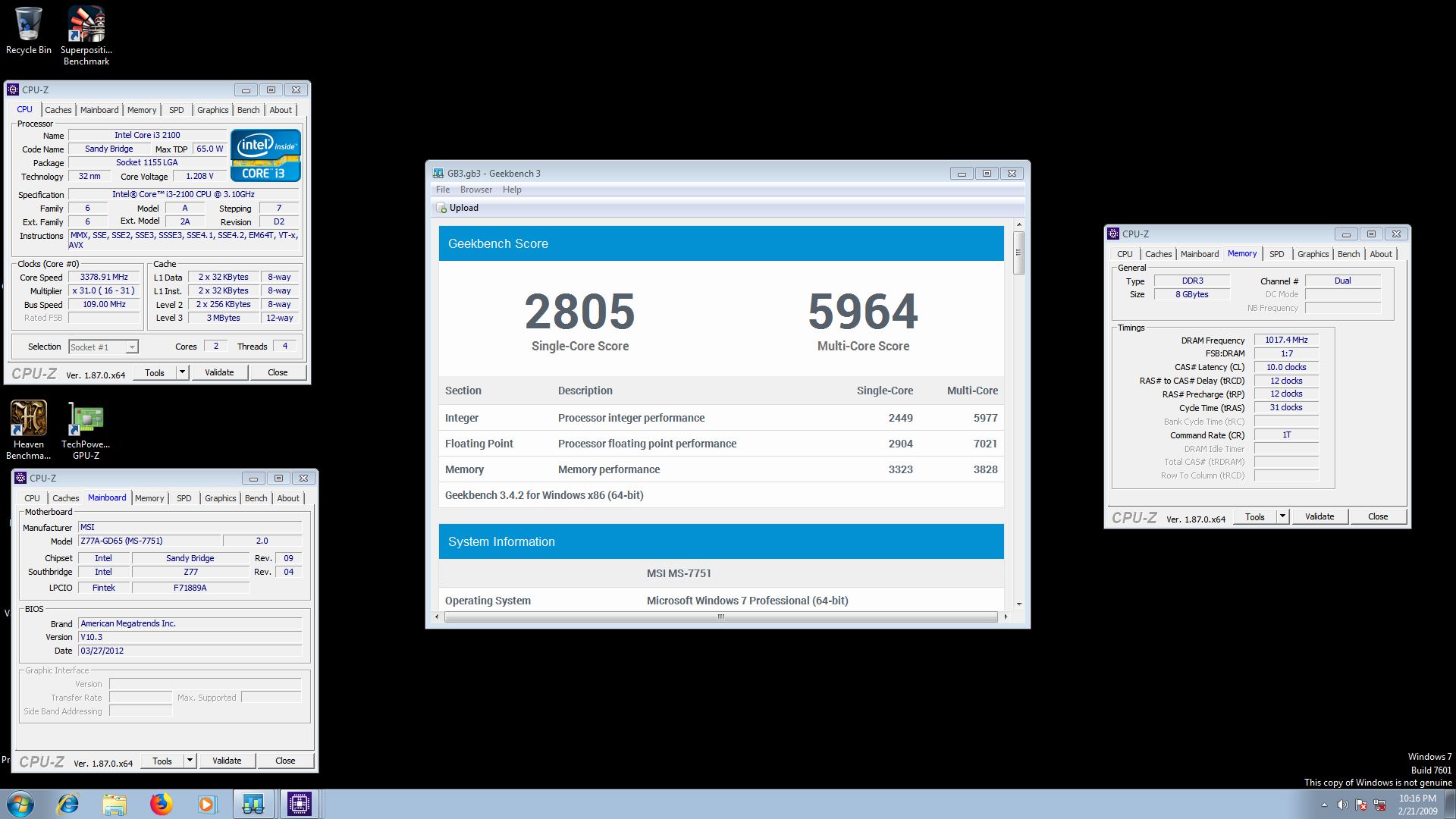Show hidden tray icons arrow
This screenshot has width=1456, height=819.
pyautogui.click(x=1324, y=805)
